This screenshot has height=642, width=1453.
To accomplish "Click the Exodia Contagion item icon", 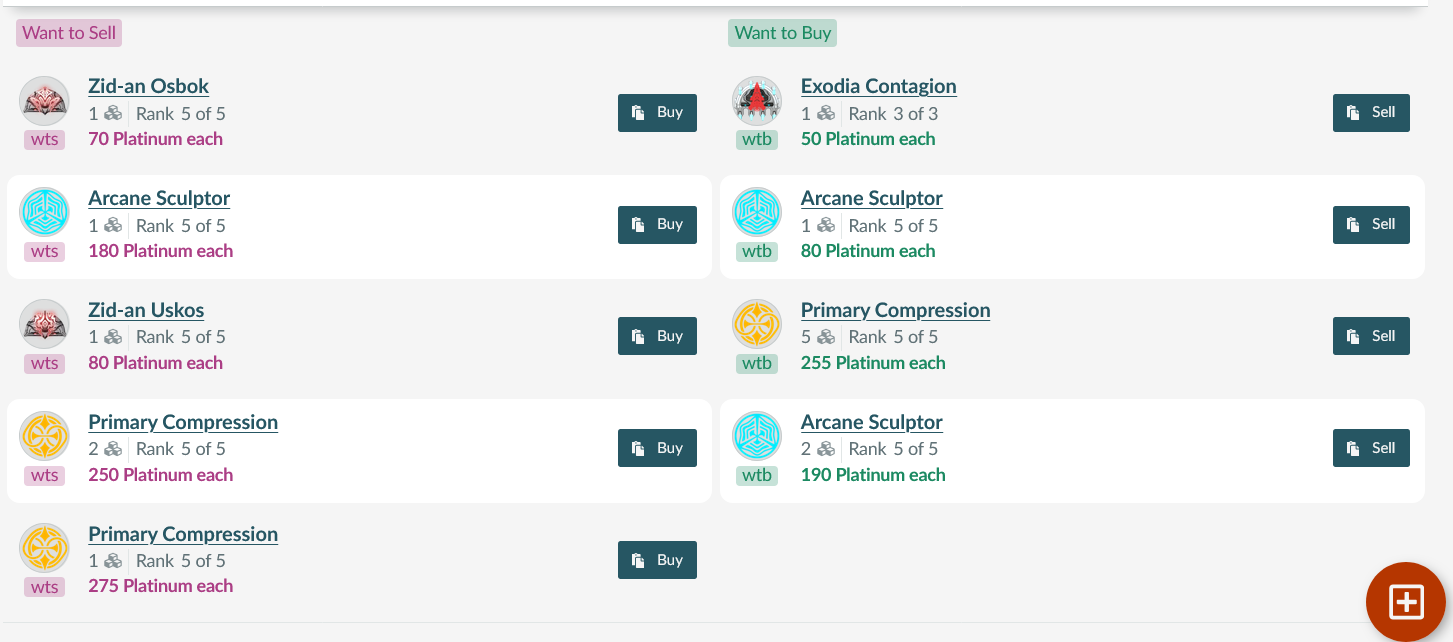I will [x=757, y=101].
